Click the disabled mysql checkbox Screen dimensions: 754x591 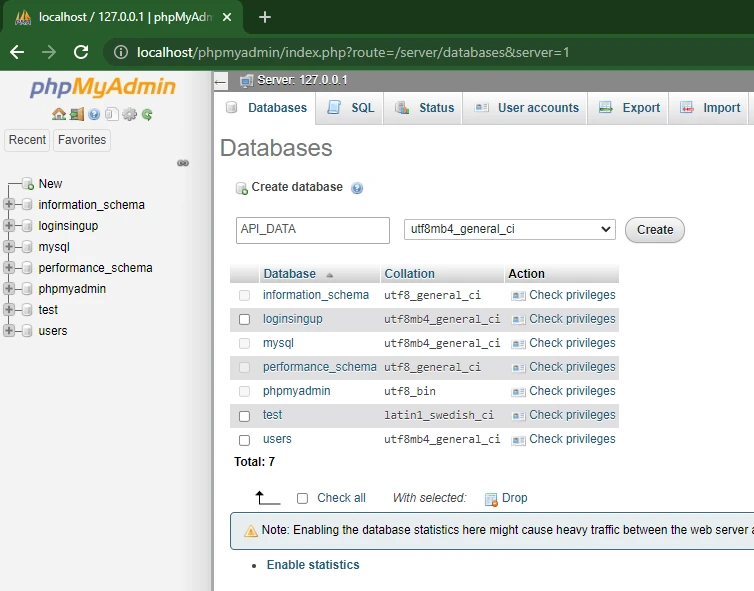[244, 343]
